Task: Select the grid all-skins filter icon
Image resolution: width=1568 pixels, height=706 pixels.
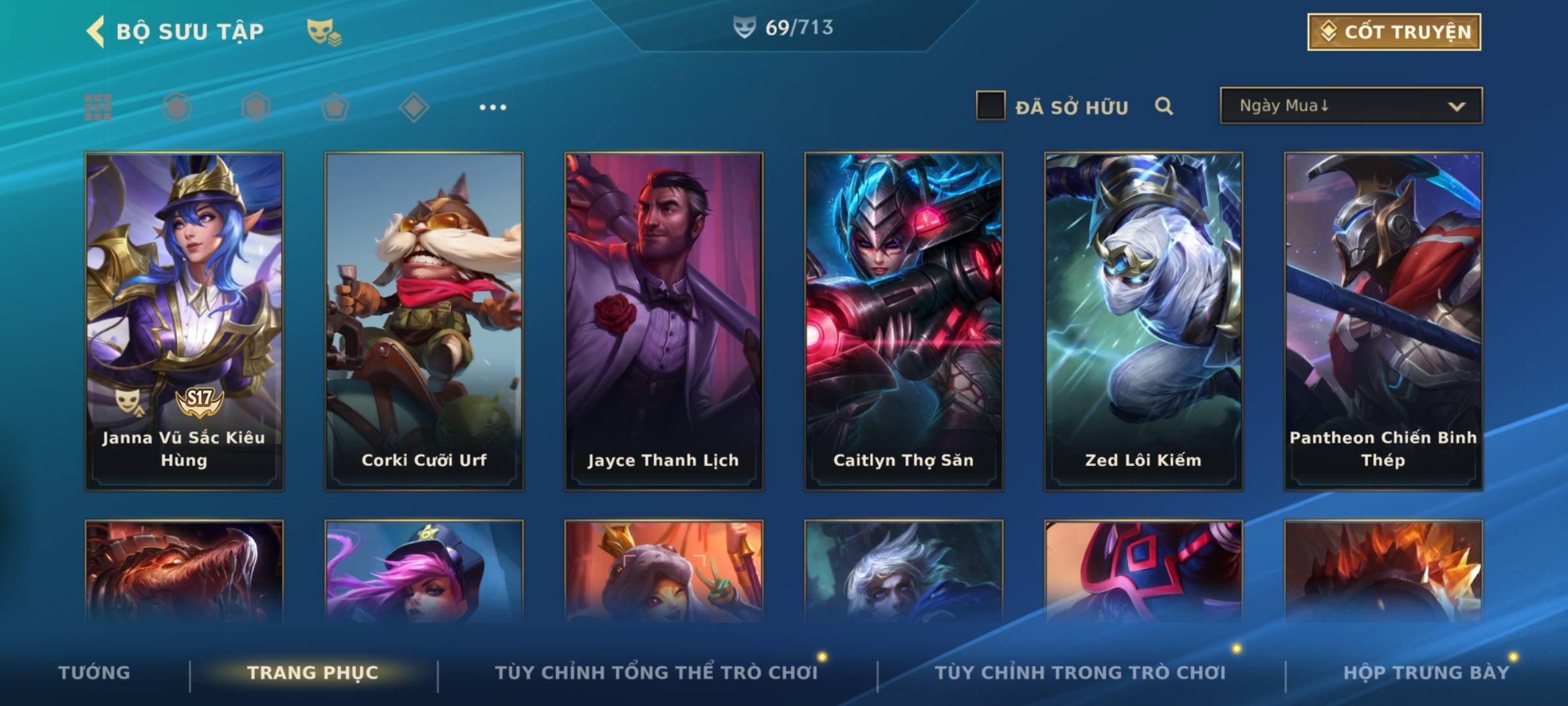Action: (x=98, y=107)
